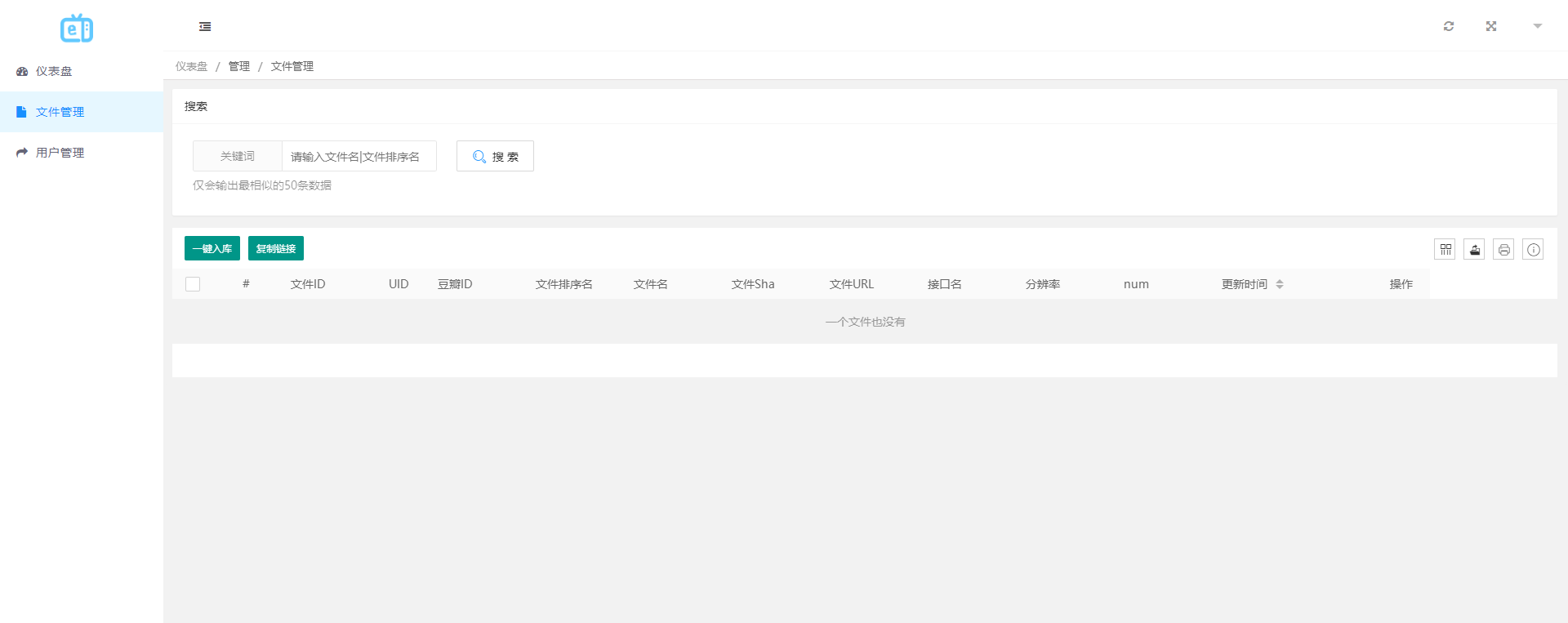Click the 搜索 search button

click(x=495, y=156)
